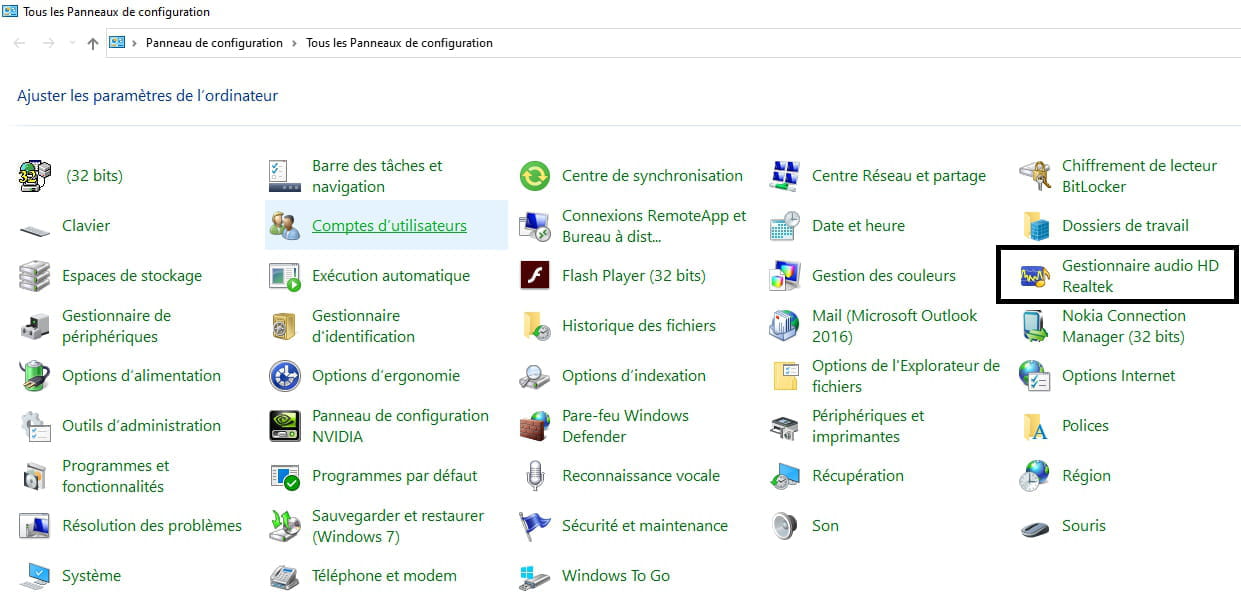
Task: Click the Flash Player icon
Action: [x=535, y=276]
